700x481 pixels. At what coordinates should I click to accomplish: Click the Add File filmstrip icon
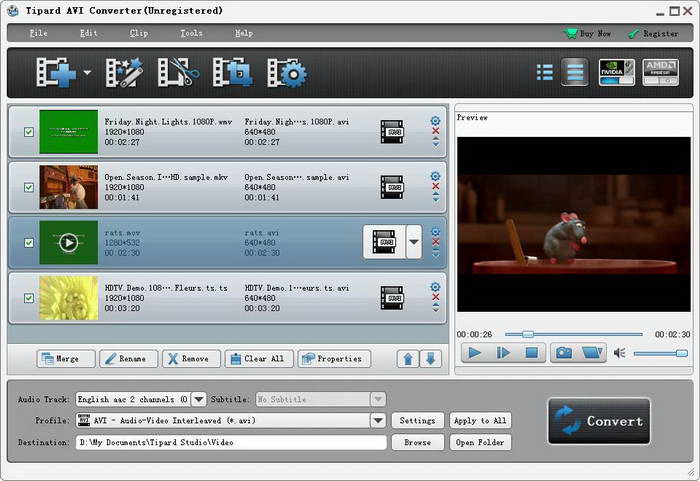click(x=56, y=73)
